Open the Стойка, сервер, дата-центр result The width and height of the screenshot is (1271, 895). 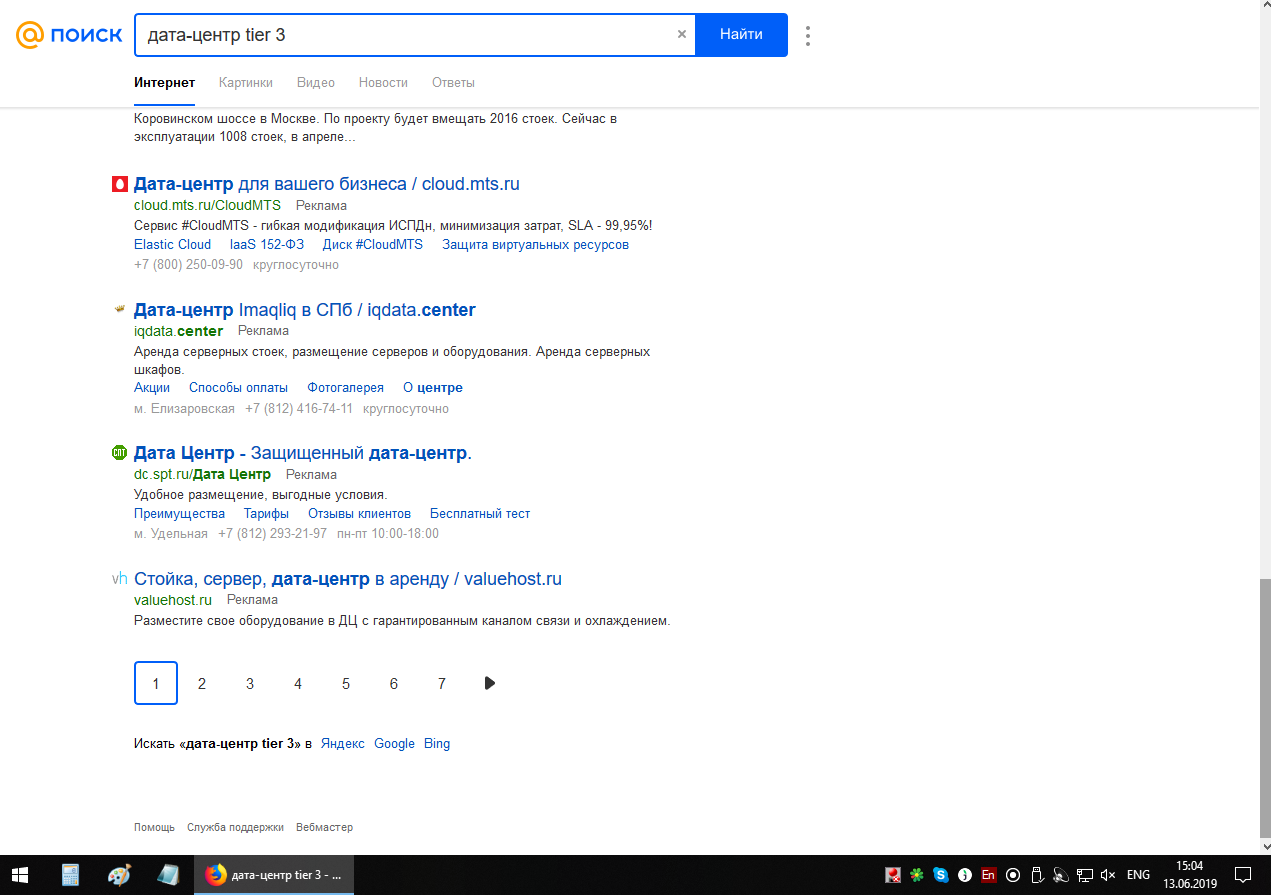348,579
